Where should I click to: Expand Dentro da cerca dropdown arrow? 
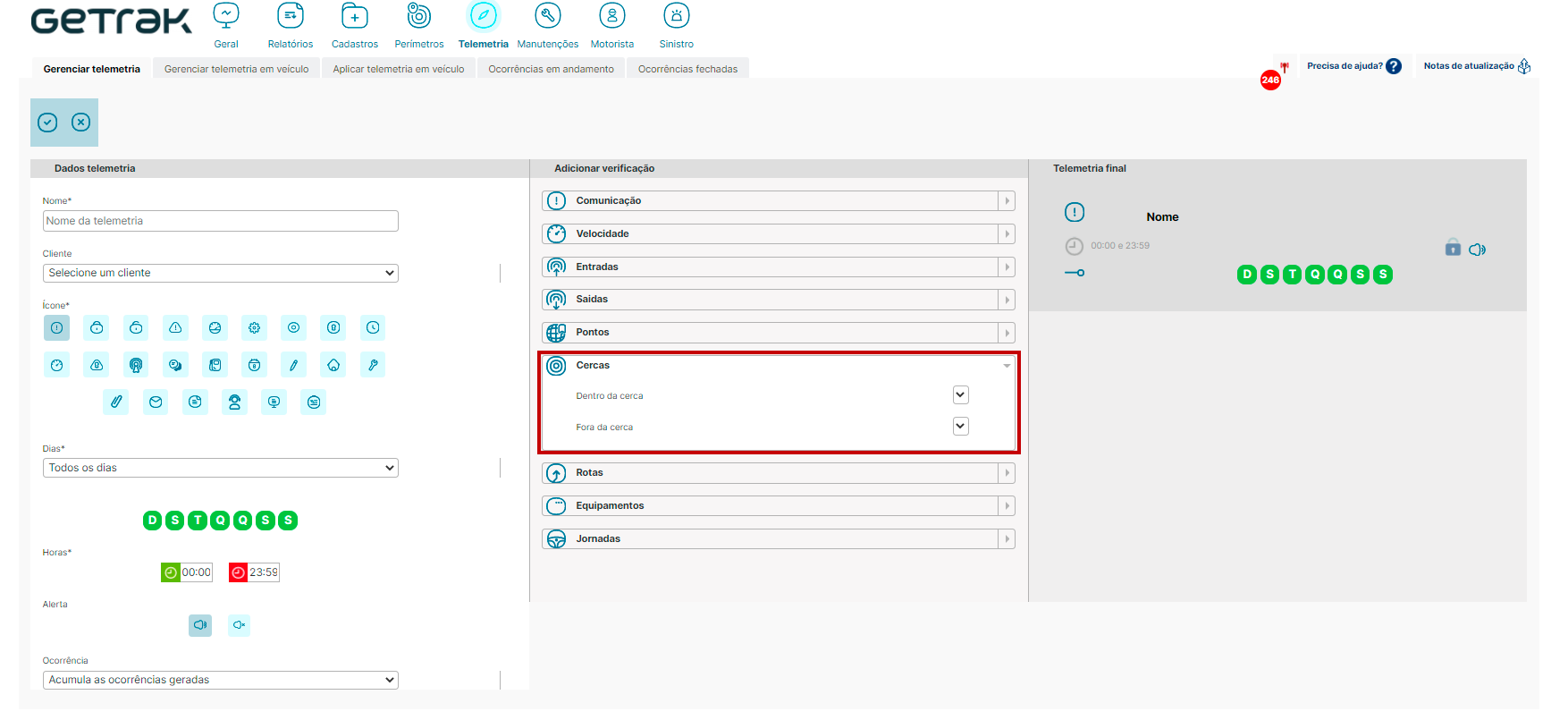[961, 394]
